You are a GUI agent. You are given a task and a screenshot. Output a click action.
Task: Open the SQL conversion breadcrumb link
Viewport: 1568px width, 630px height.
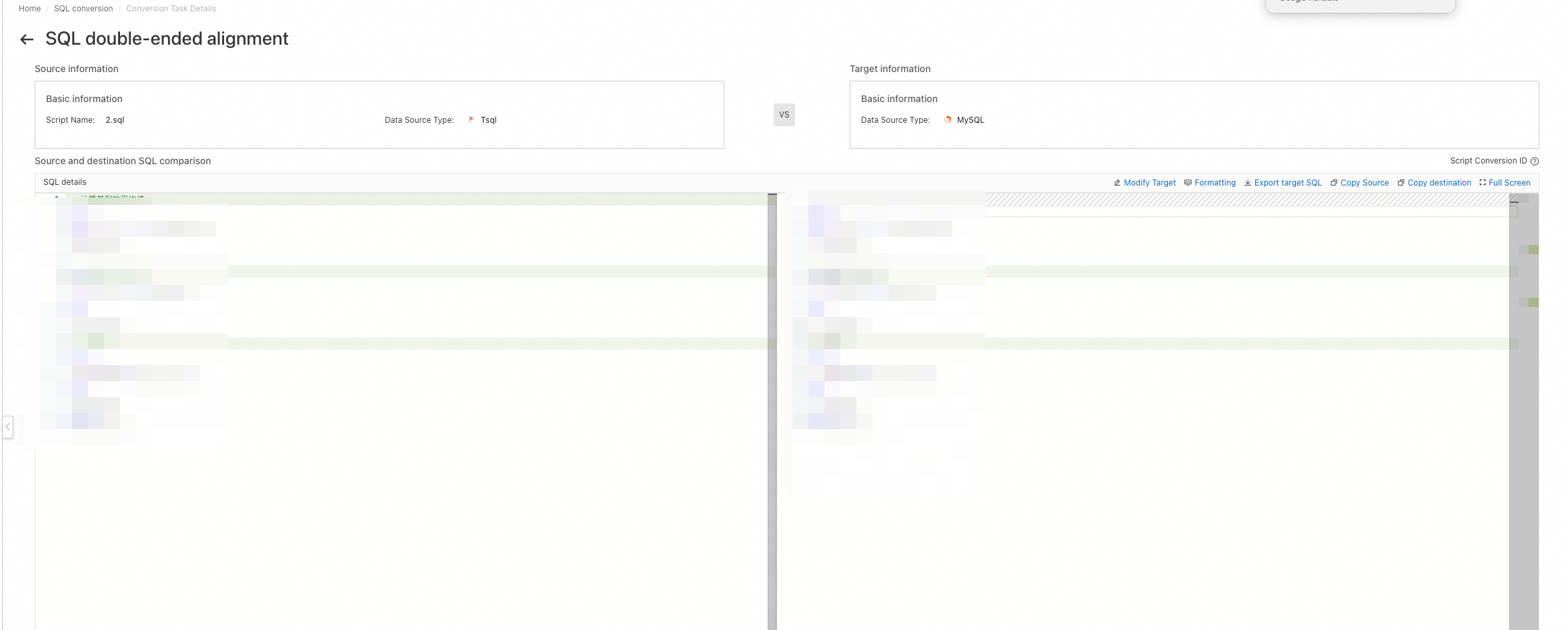pyautogui.click(x=83, y=9)
